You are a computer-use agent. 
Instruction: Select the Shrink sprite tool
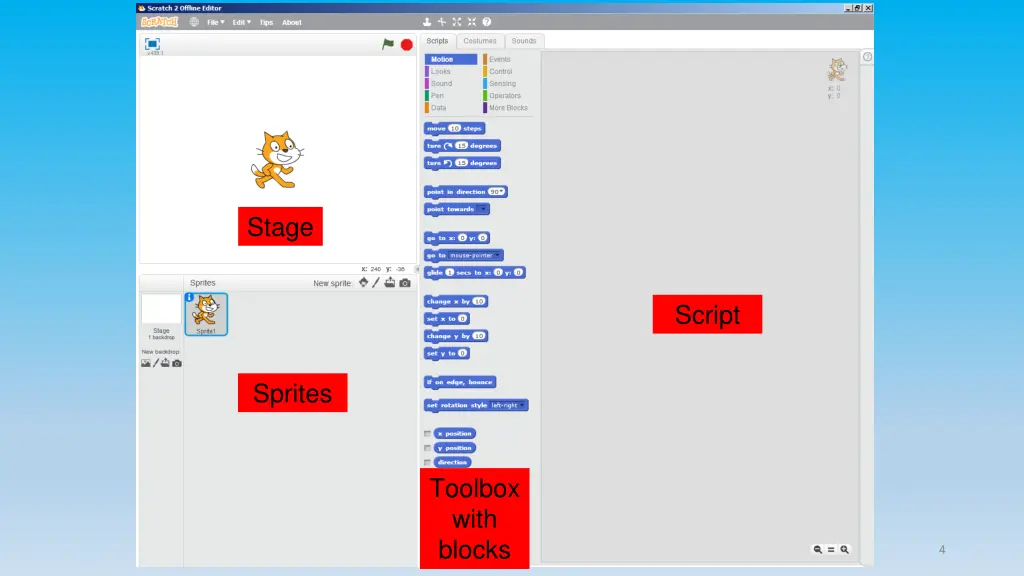[x=472, y=22]
